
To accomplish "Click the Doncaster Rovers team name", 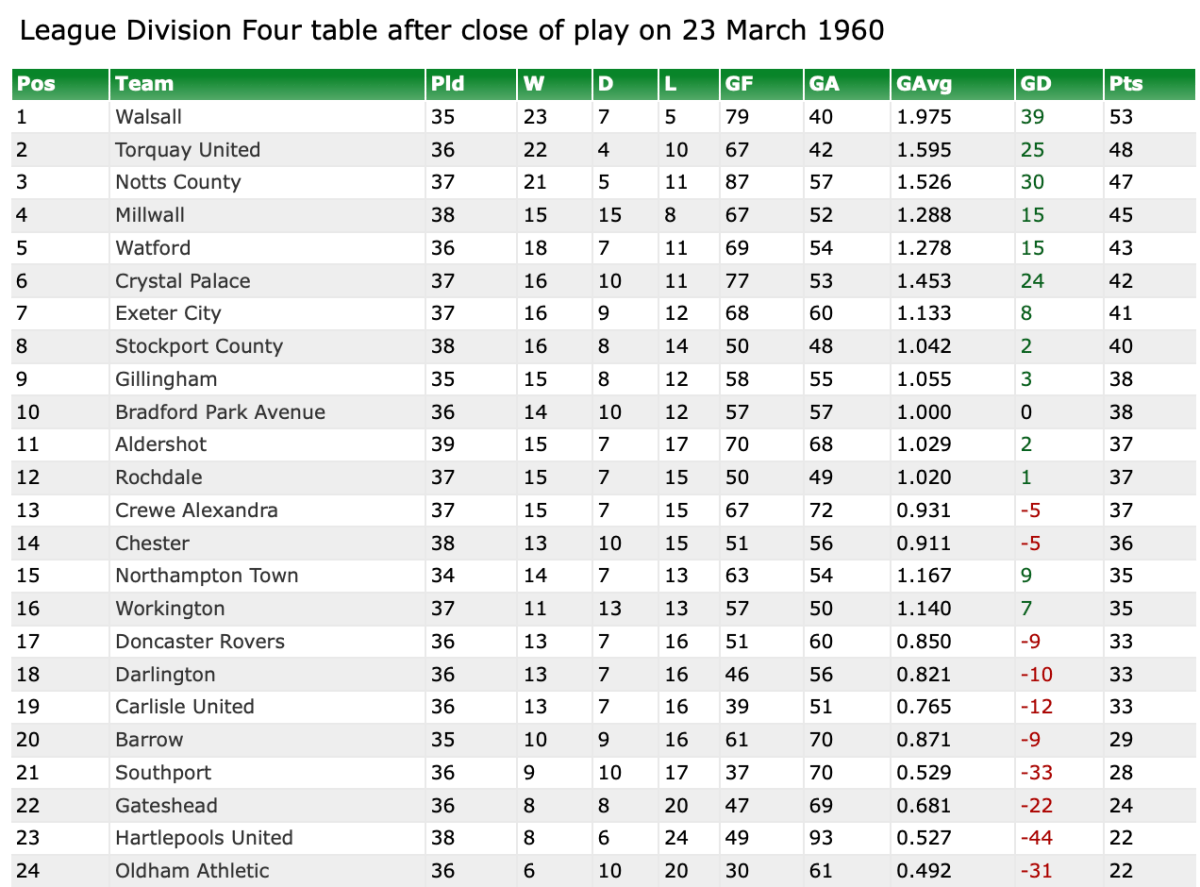I will 199,641.
